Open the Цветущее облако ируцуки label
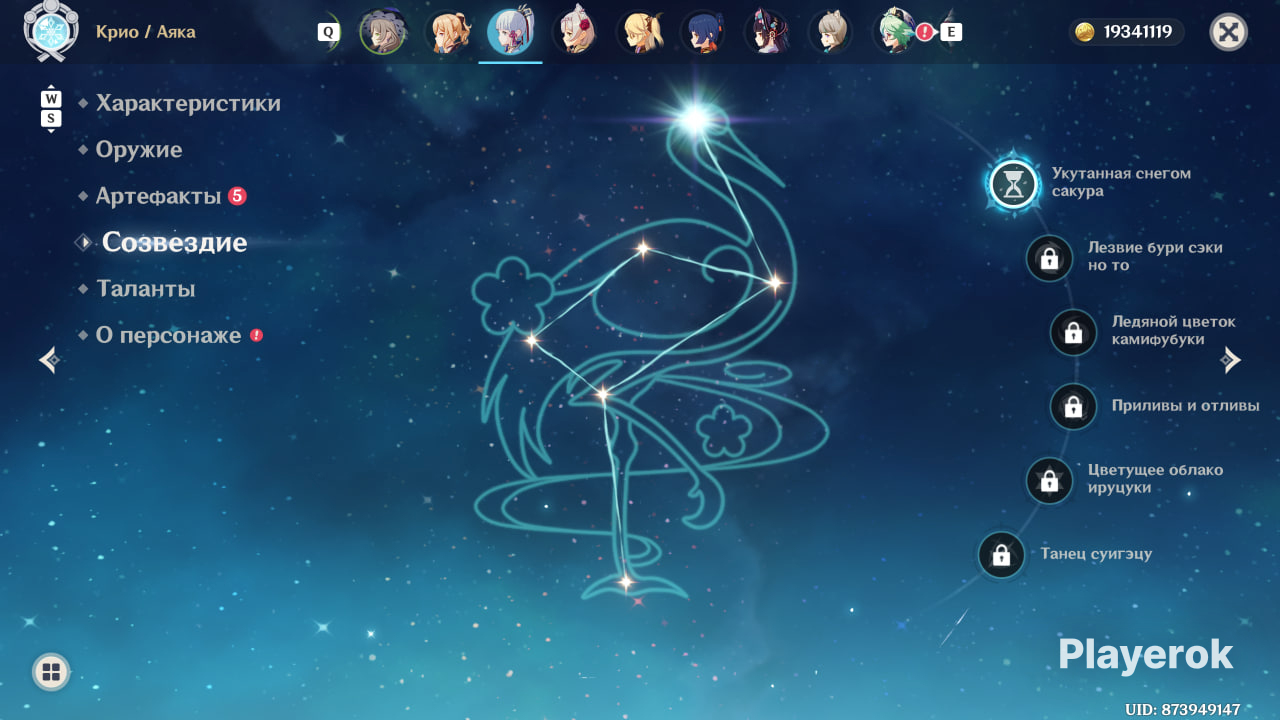Screen dimensions: 1280x720 (1155, 479)
